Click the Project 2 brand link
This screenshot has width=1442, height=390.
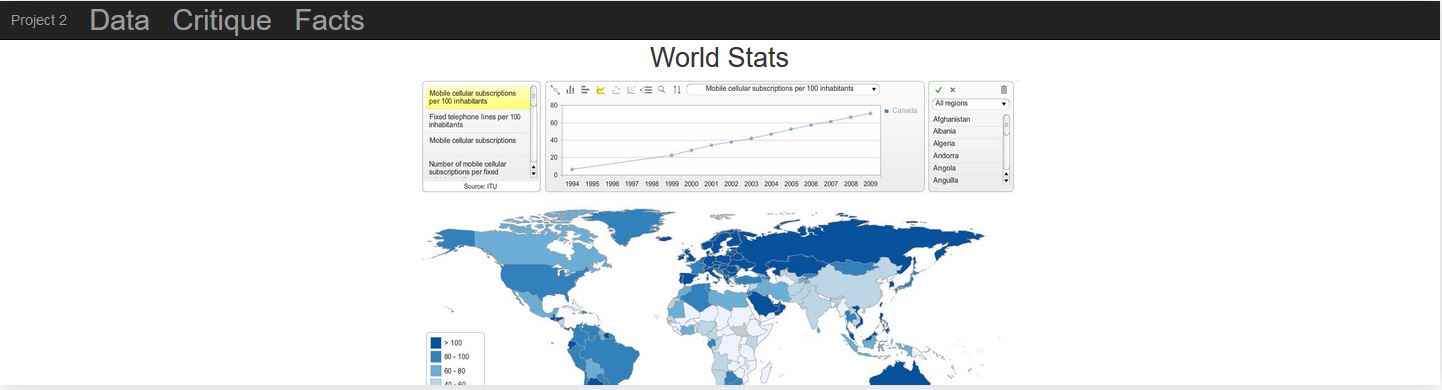[39, 20]
